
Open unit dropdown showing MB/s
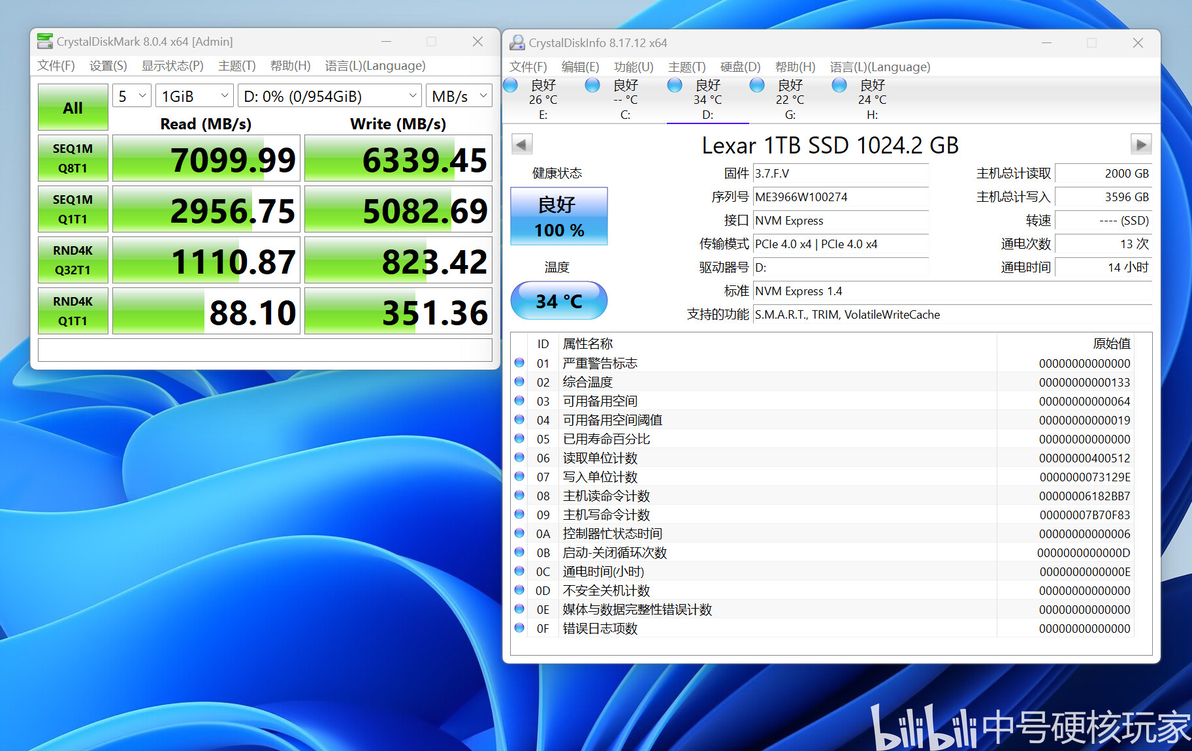pyautogui.click(x=458, y=97)
